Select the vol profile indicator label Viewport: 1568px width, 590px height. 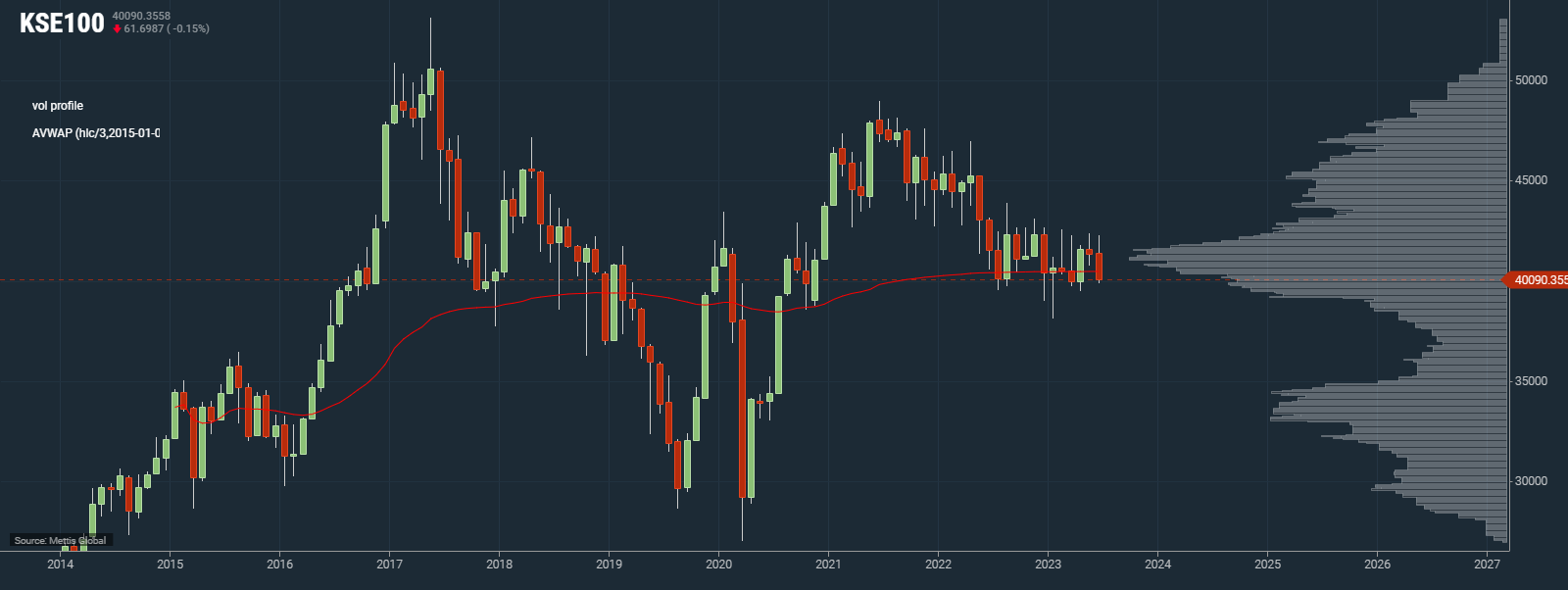click(x=58, y=106)
